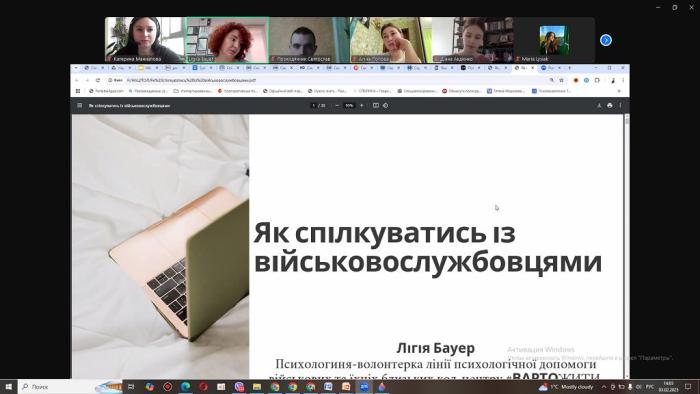Select red-haired speaker's video thumbnail
700x394 pixels.
[x=227, y=40]
